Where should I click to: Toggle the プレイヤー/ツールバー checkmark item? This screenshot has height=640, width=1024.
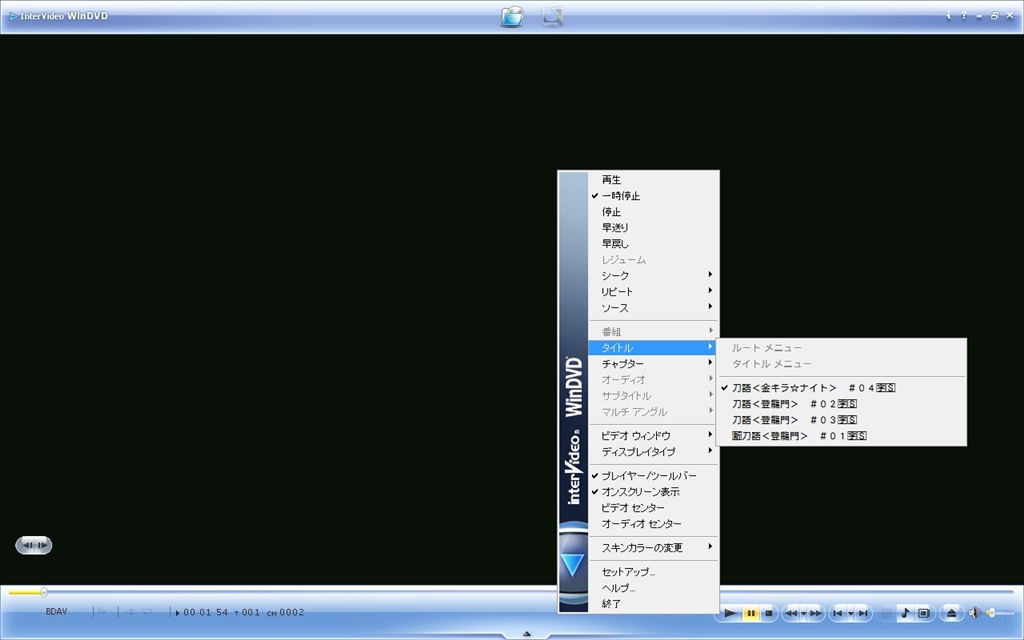click(653, 475)
